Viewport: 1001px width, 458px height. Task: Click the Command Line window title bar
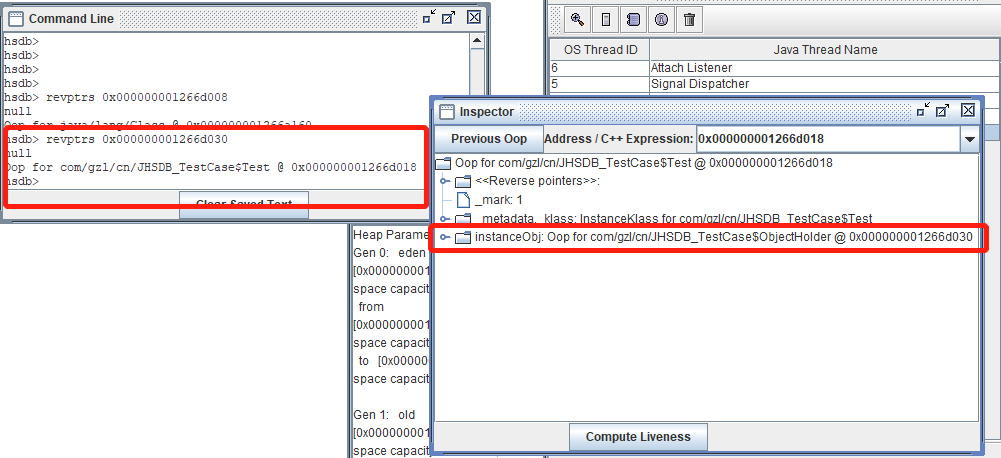click(x=245, y=19)
